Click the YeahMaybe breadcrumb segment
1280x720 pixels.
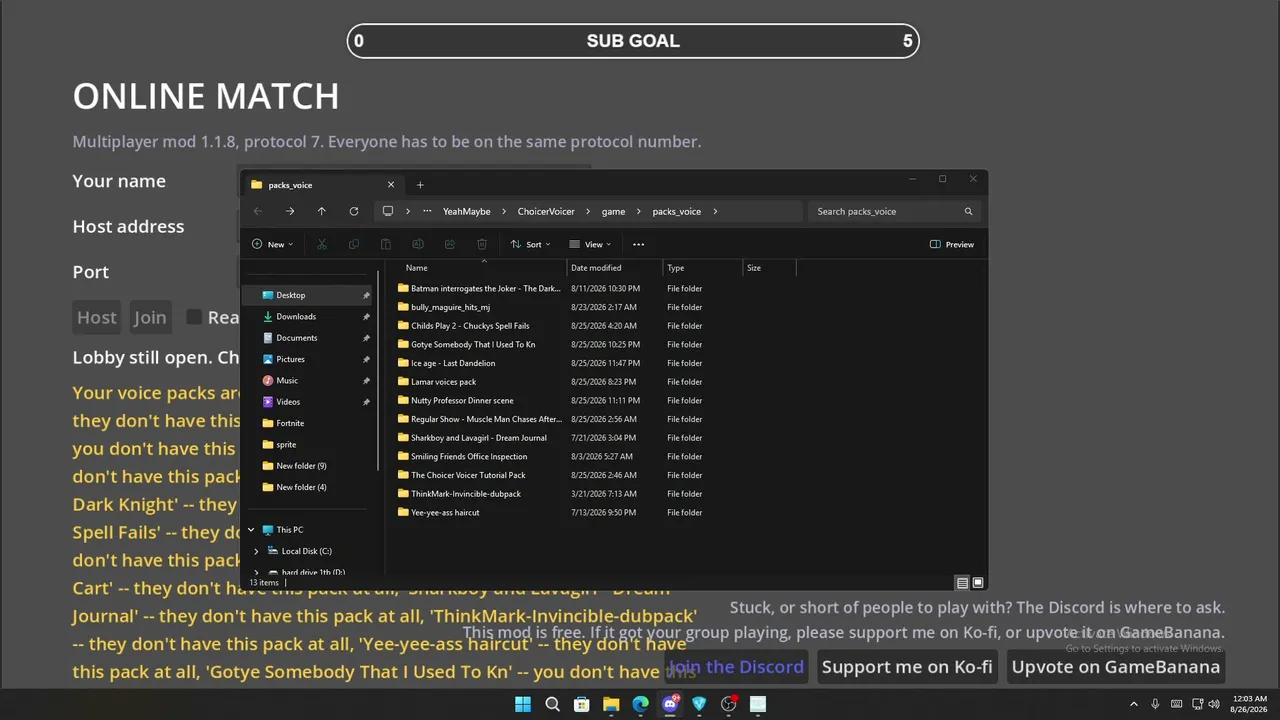(x=467, y=211)
